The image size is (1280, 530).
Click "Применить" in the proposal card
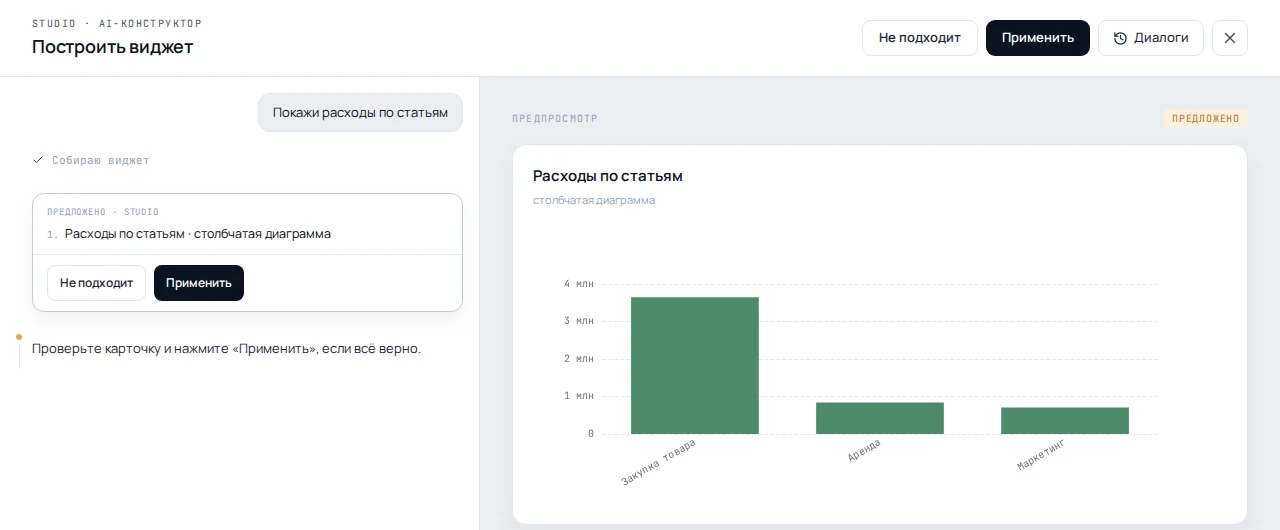tap(199, 283)
